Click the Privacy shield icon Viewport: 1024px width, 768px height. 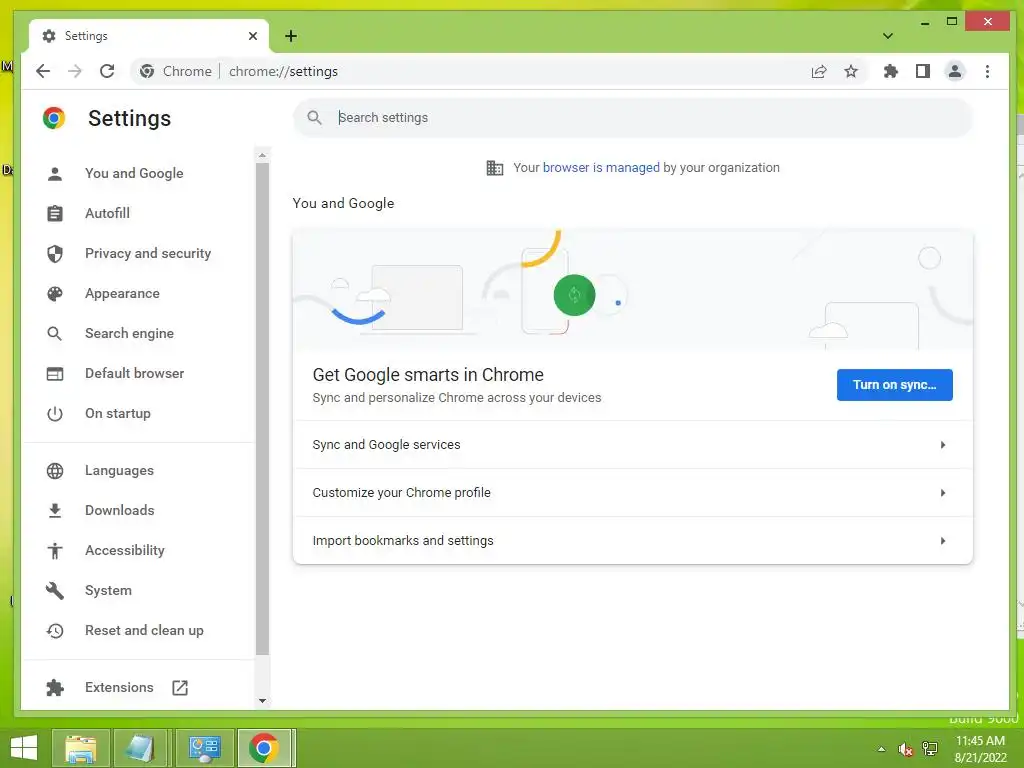pos(55,253)
